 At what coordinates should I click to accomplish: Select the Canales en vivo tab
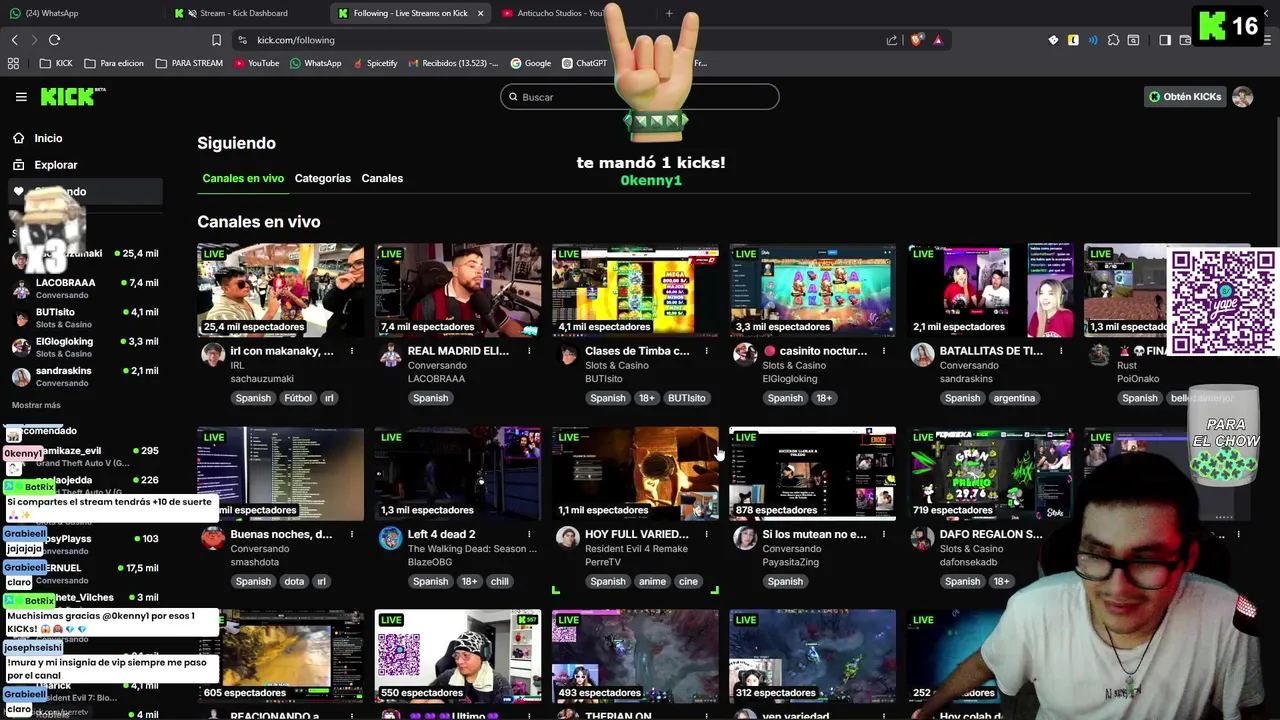(243, 178)
